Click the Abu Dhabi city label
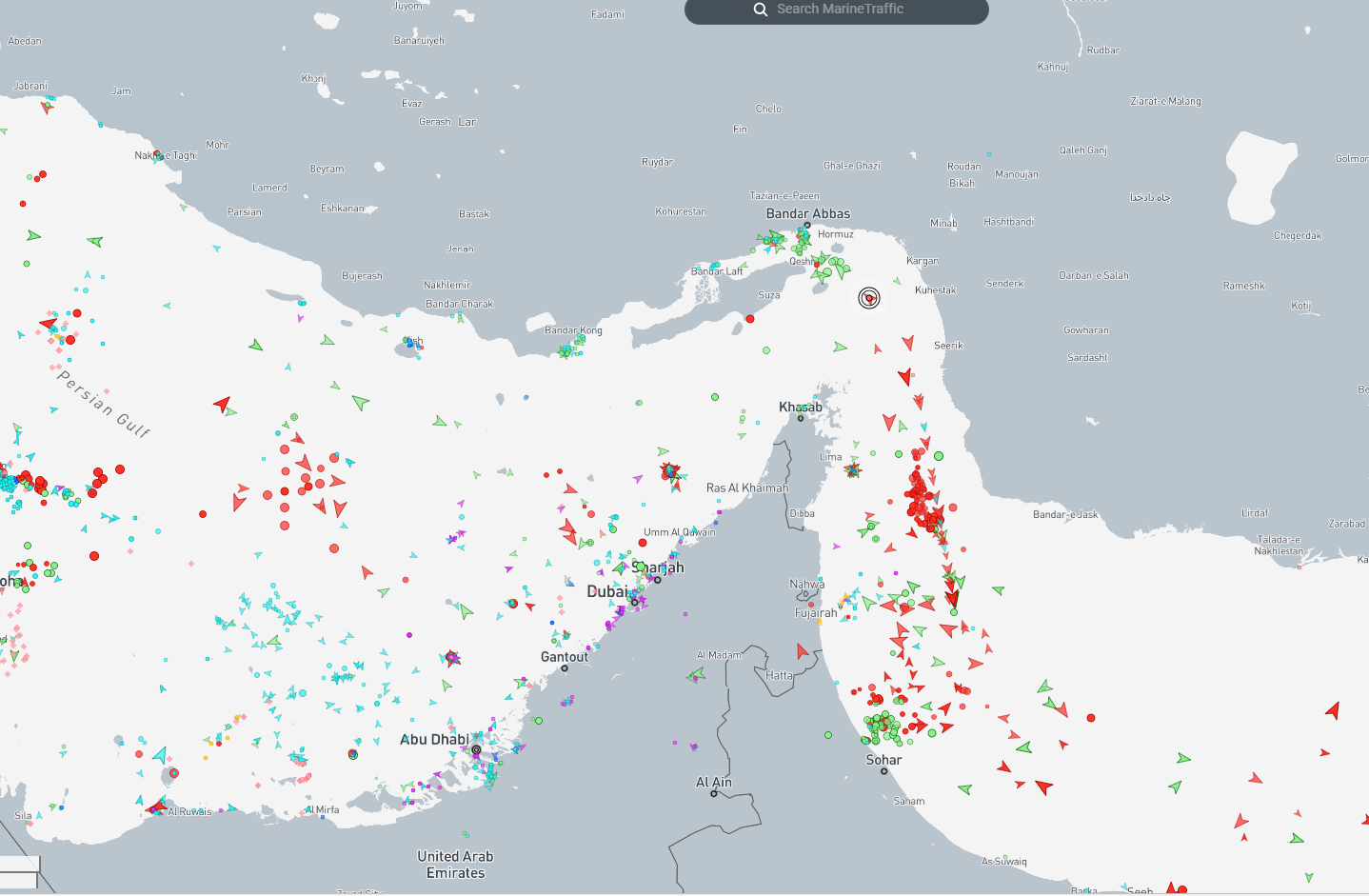 coord(435,740)
